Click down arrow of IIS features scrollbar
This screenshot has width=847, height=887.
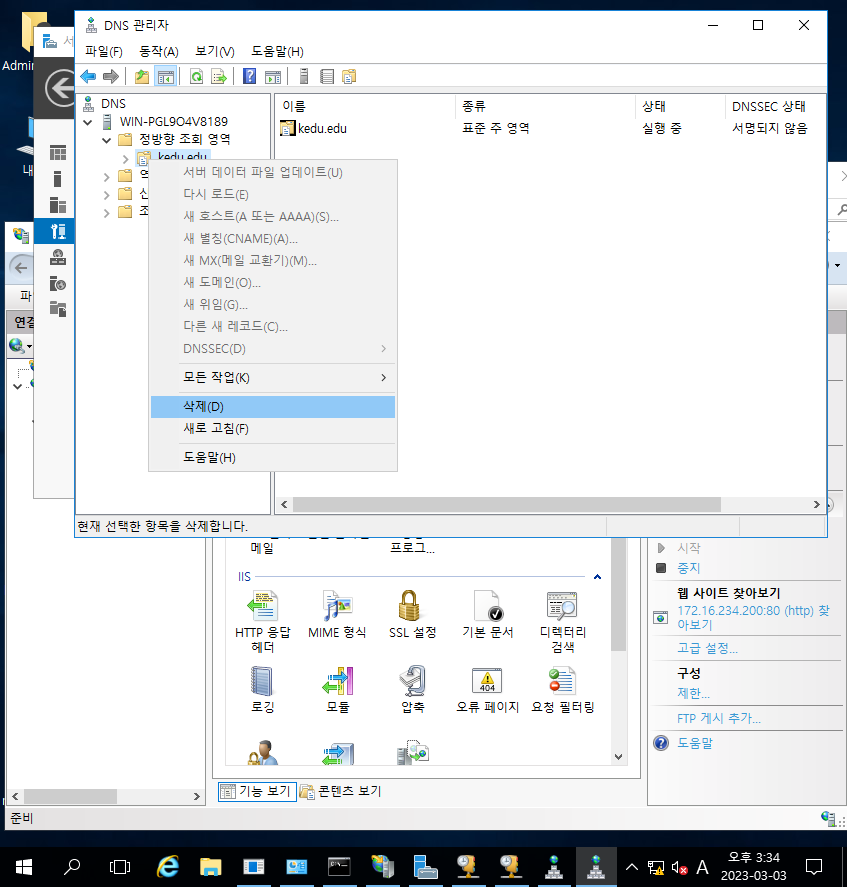[x=618, y=757]
